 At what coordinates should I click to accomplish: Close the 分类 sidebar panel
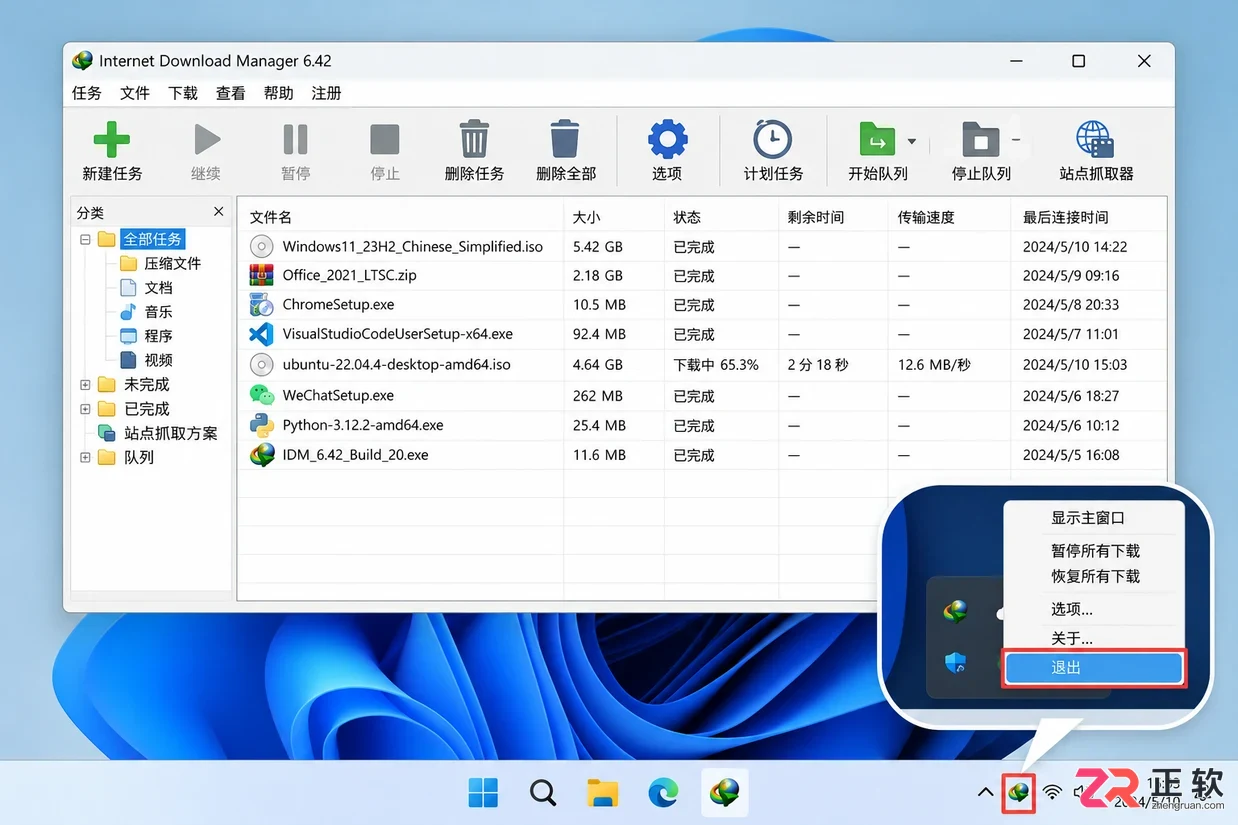[x=219, y=212]
